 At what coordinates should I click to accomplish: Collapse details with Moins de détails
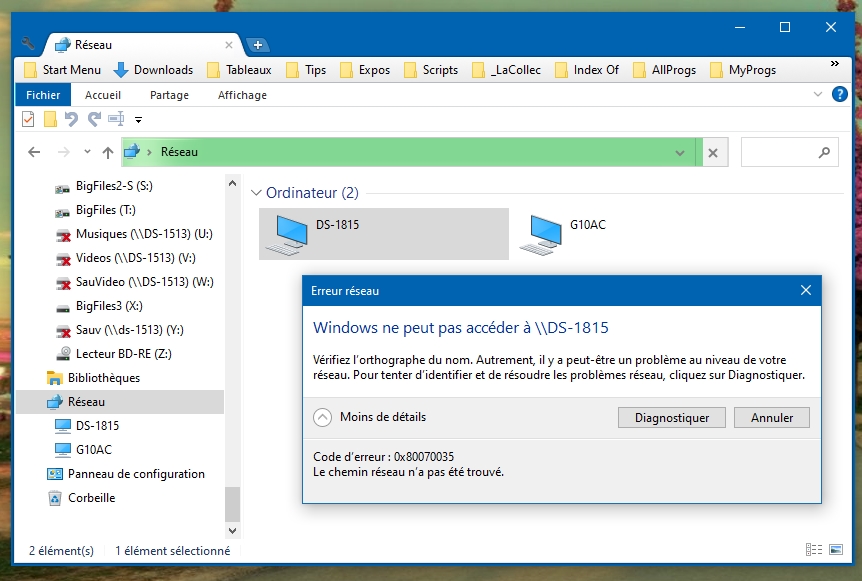[369, 417]
